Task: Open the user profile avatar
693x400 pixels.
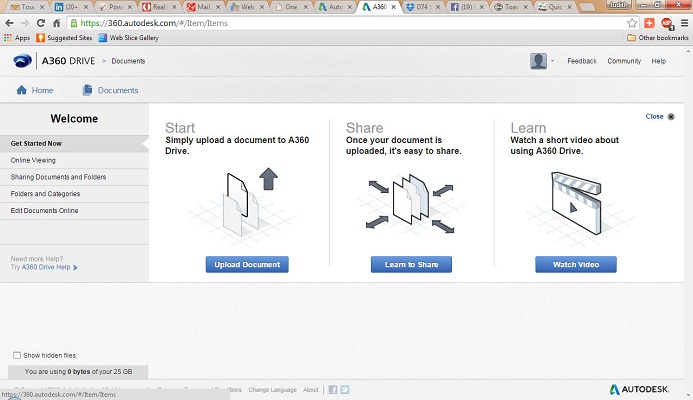Action: coord(538,61)
